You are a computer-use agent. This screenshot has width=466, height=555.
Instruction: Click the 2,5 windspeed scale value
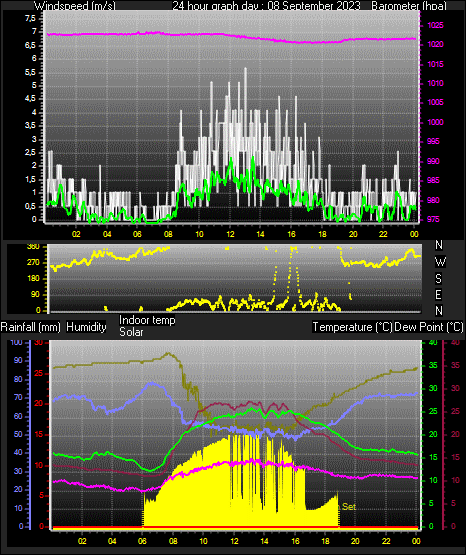[x=30, y=152]
